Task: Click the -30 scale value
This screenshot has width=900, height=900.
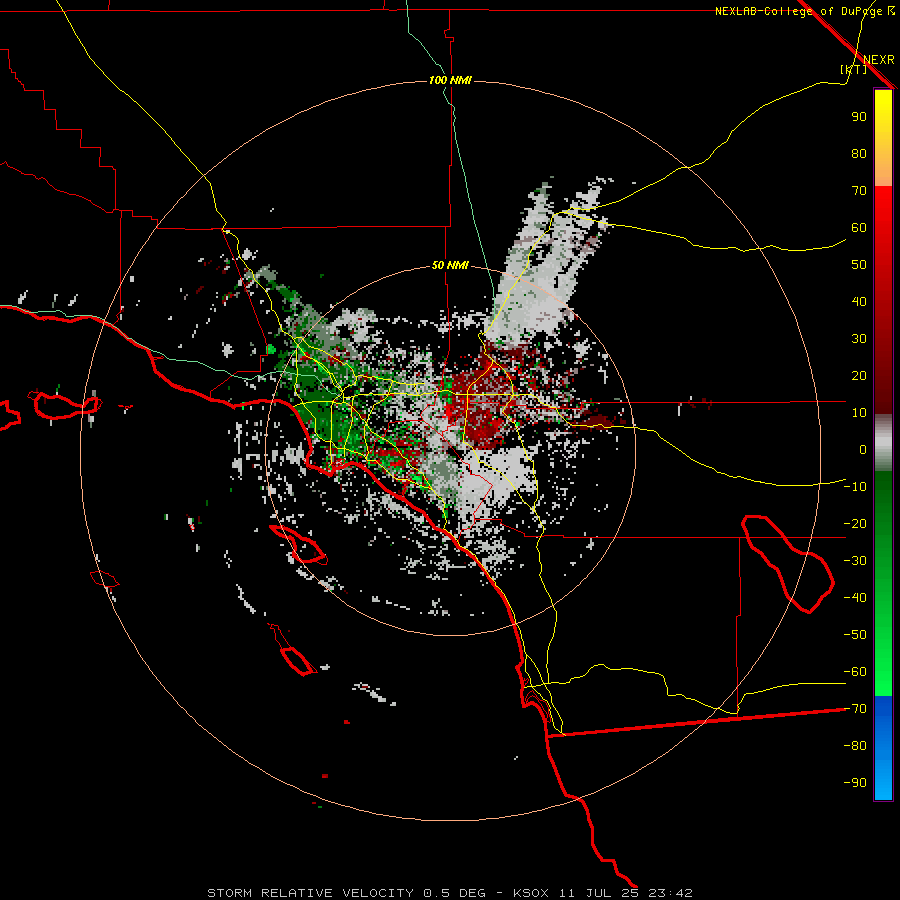Action: point(855,561)
